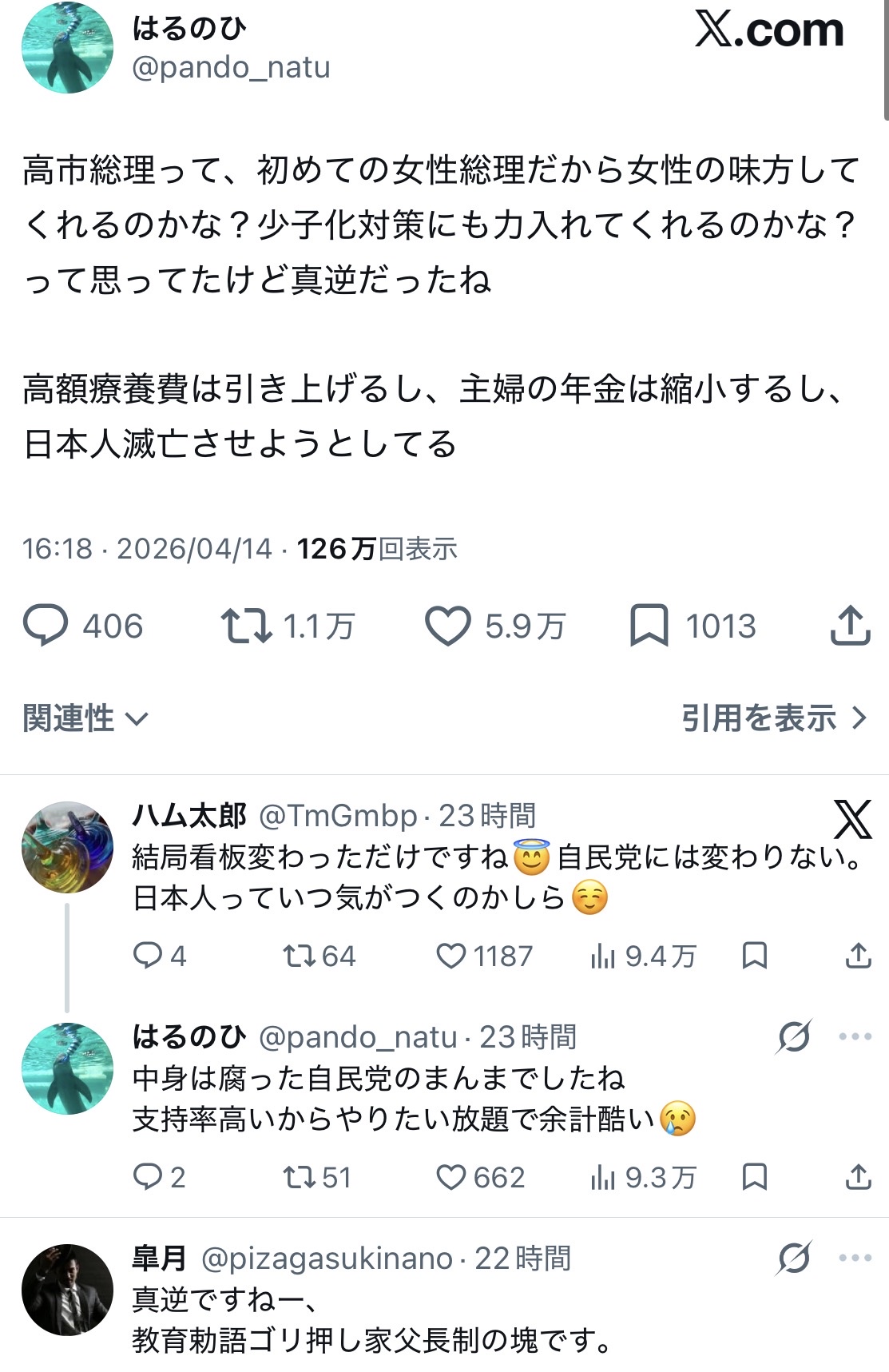
Task: Like ハム太郎's reply with 1187 likes
Action: coord(451,956)
